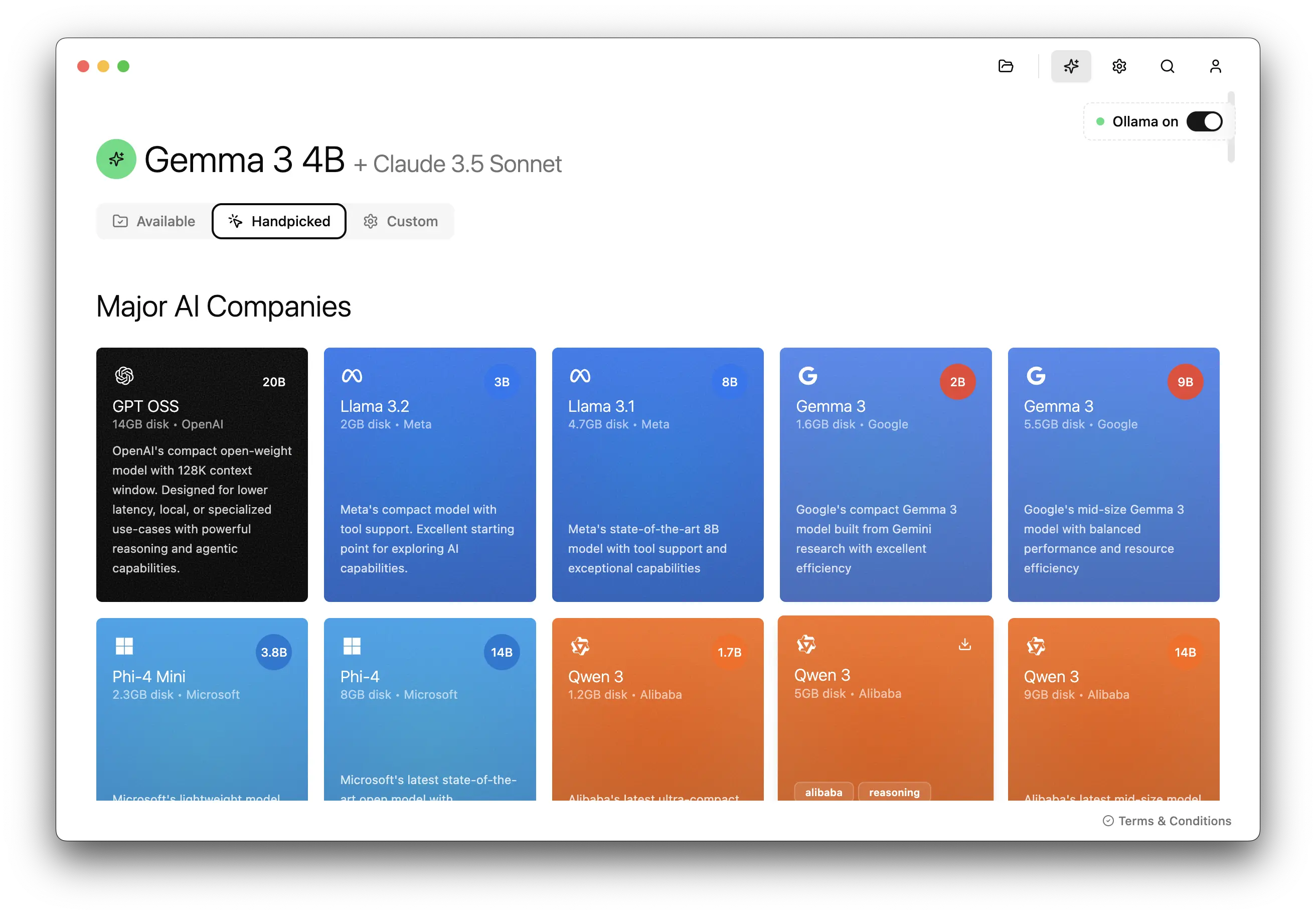Click download icon on Qwen 3 5GB card
This screenshot has width=1316, height=915.
coord(964,645)
